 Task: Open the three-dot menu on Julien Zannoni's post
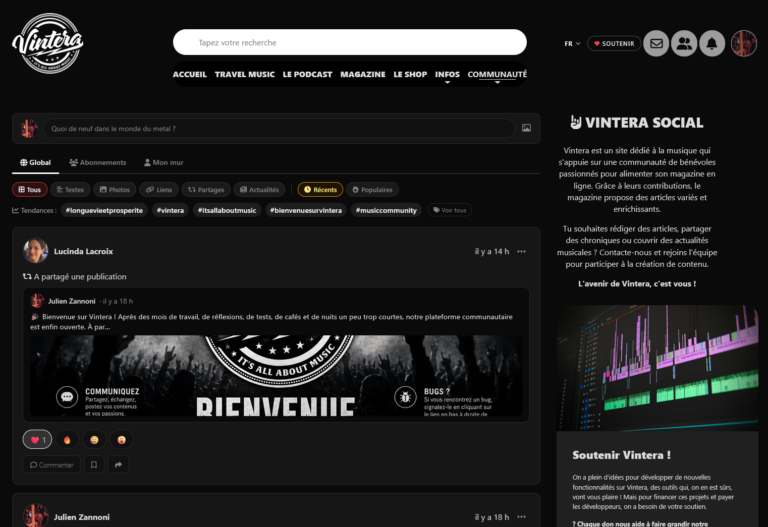[521, 517]
